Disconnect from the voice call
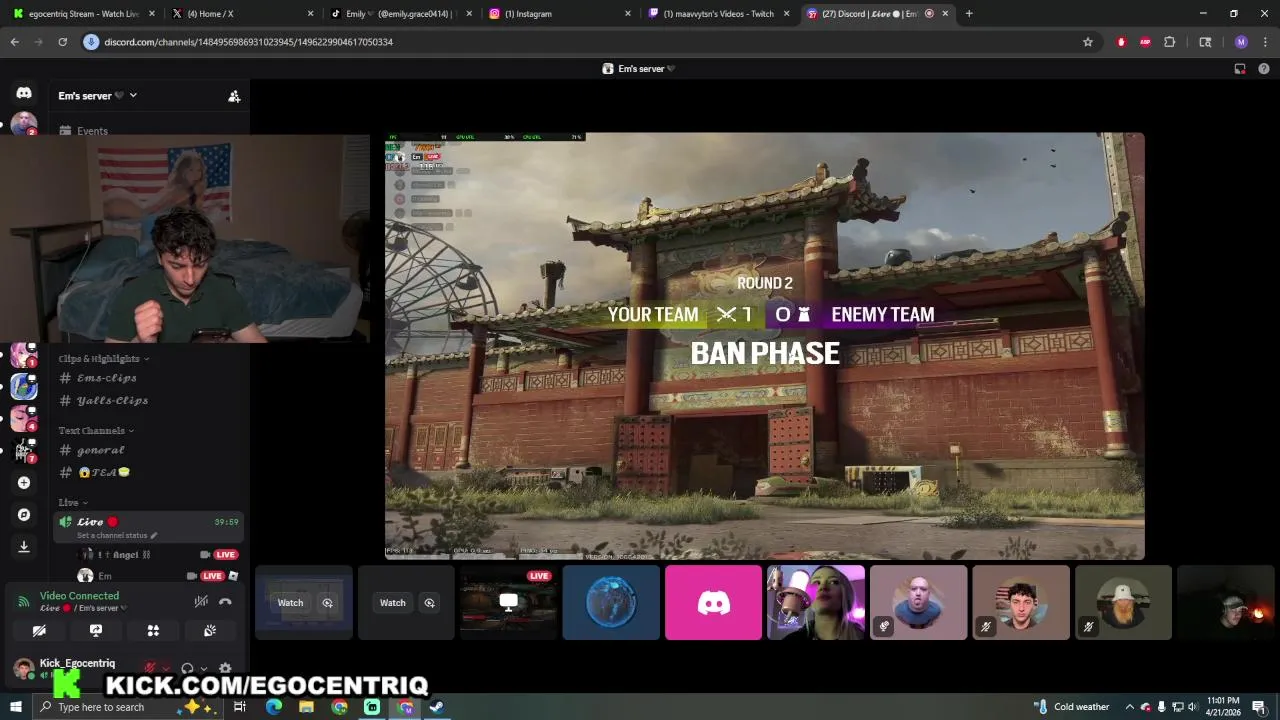 225,601
